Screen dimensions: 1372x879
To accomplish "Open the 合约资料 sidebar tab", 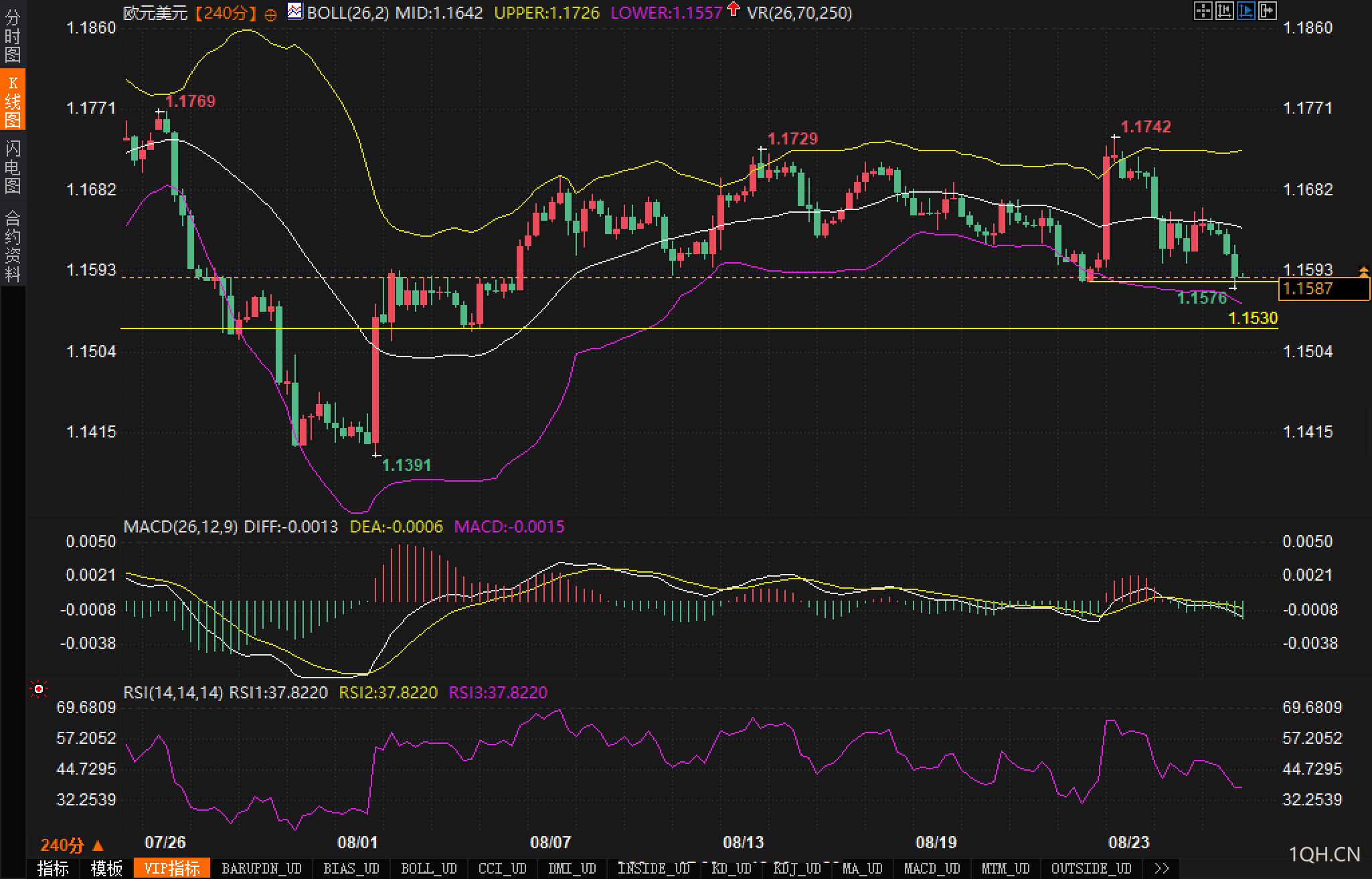I will tap(13, 246).
